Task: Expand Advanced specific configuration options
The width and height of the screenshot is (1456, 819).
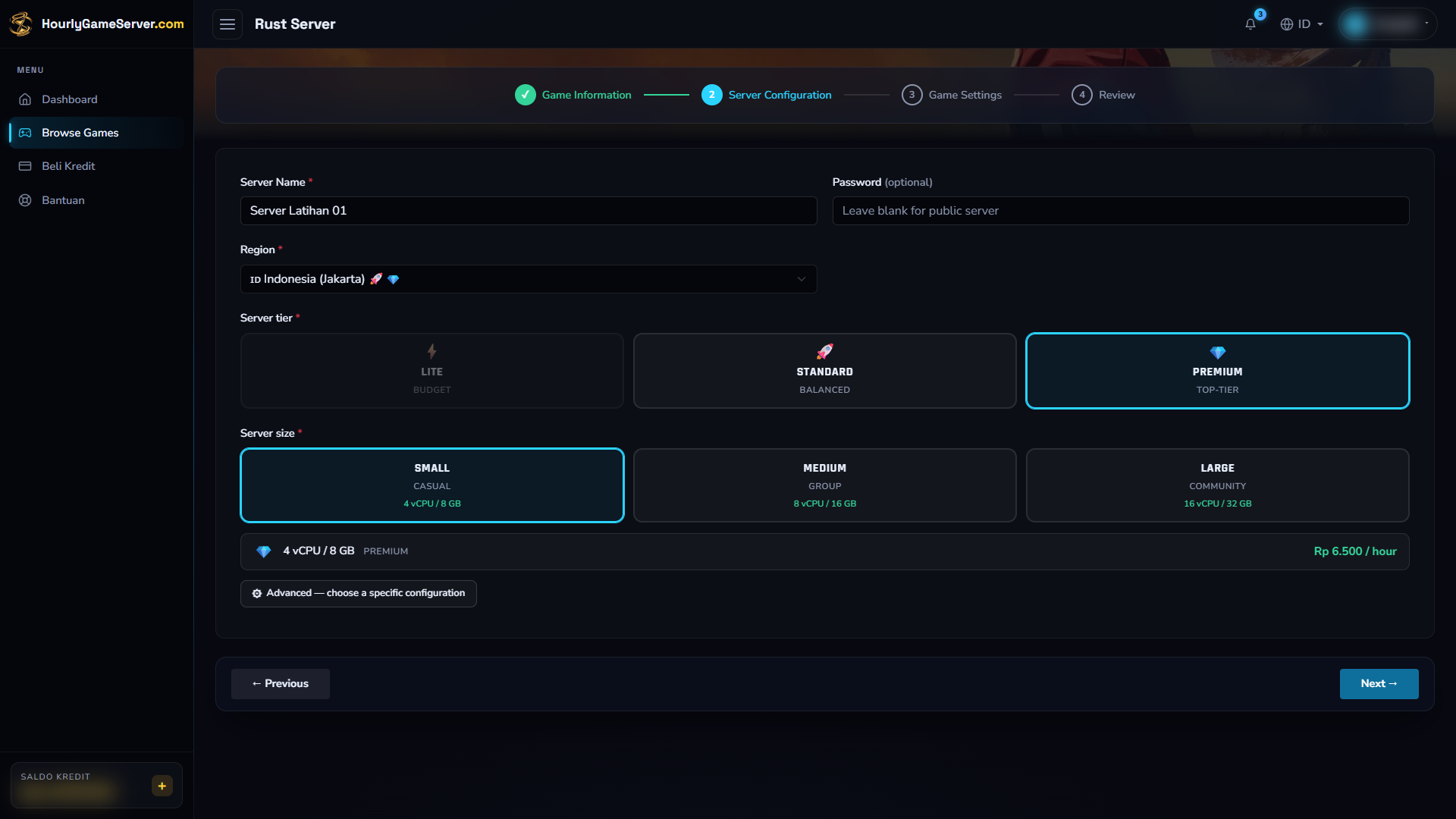Action: [x=358, y=593]
